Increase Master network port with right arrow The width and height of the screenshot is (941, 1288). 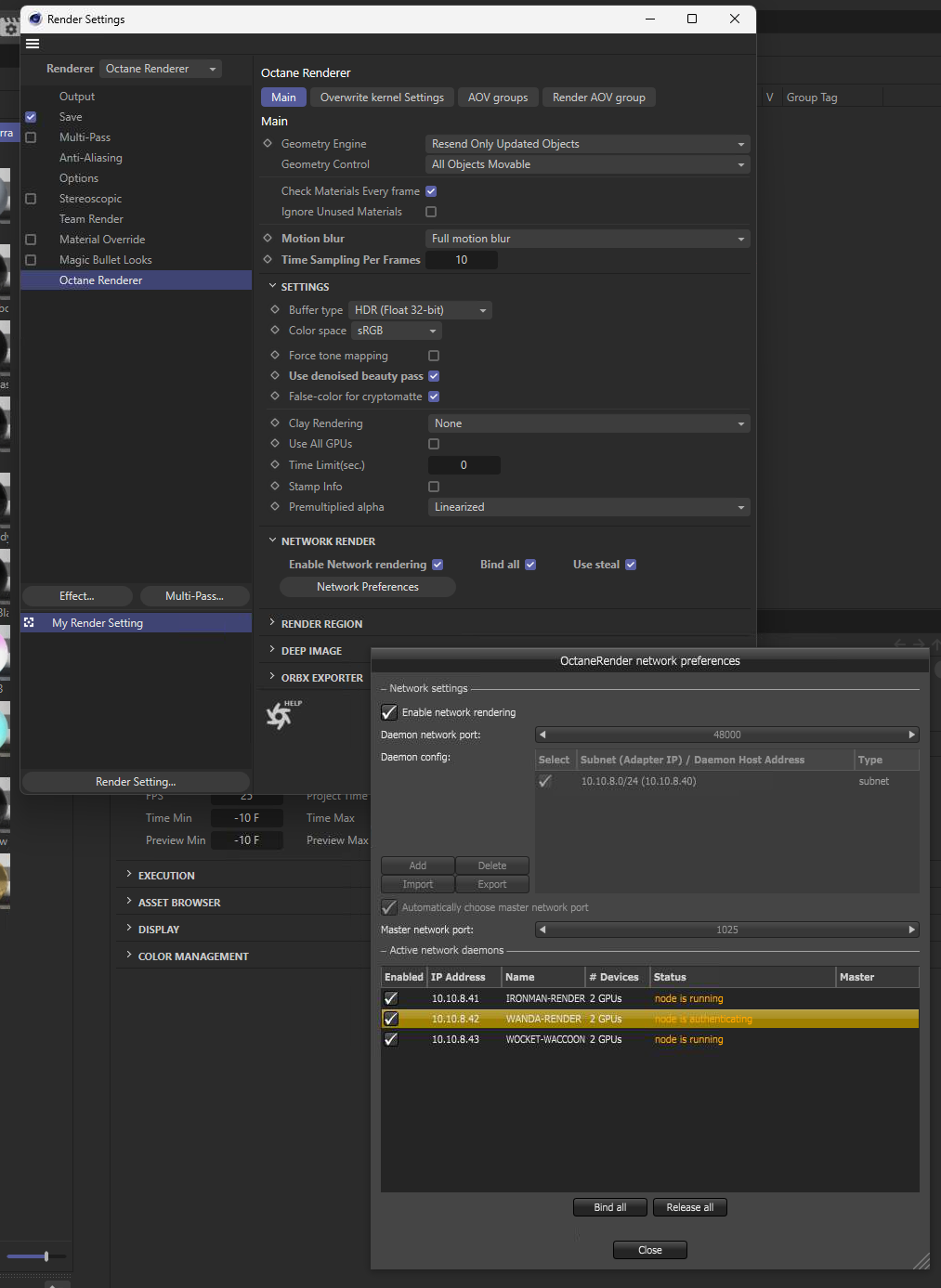(912, 930)
